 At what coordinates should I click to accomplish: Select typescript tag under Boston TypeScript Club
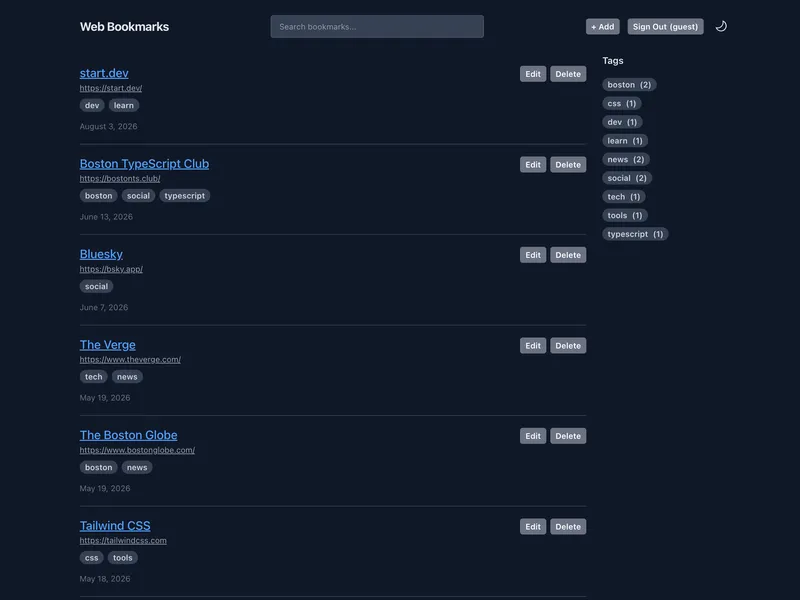pos(184,195)
